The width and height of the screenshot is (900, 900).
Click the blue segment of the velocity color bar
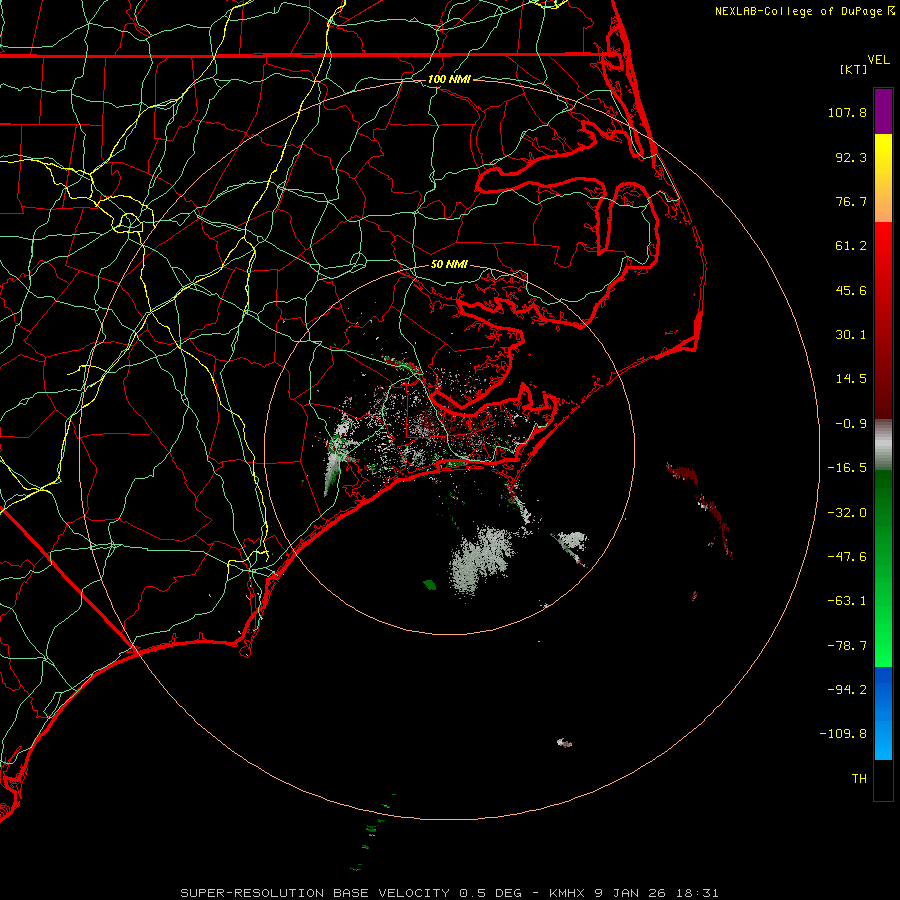tap(883, 713)
